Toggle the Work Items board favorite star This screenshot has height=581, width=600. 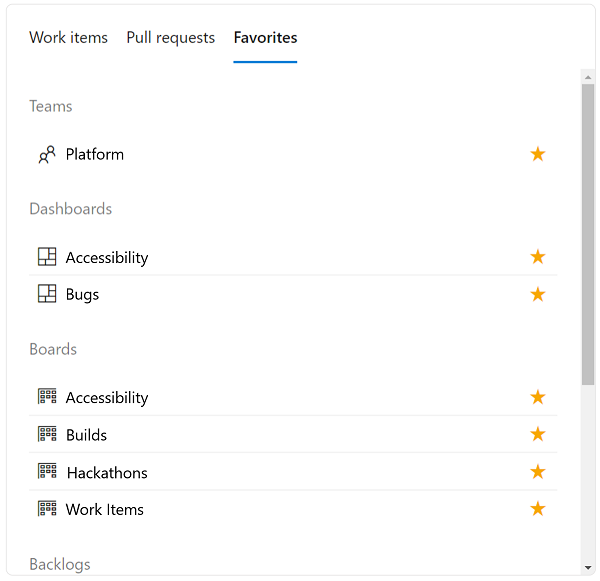(538, 509)
